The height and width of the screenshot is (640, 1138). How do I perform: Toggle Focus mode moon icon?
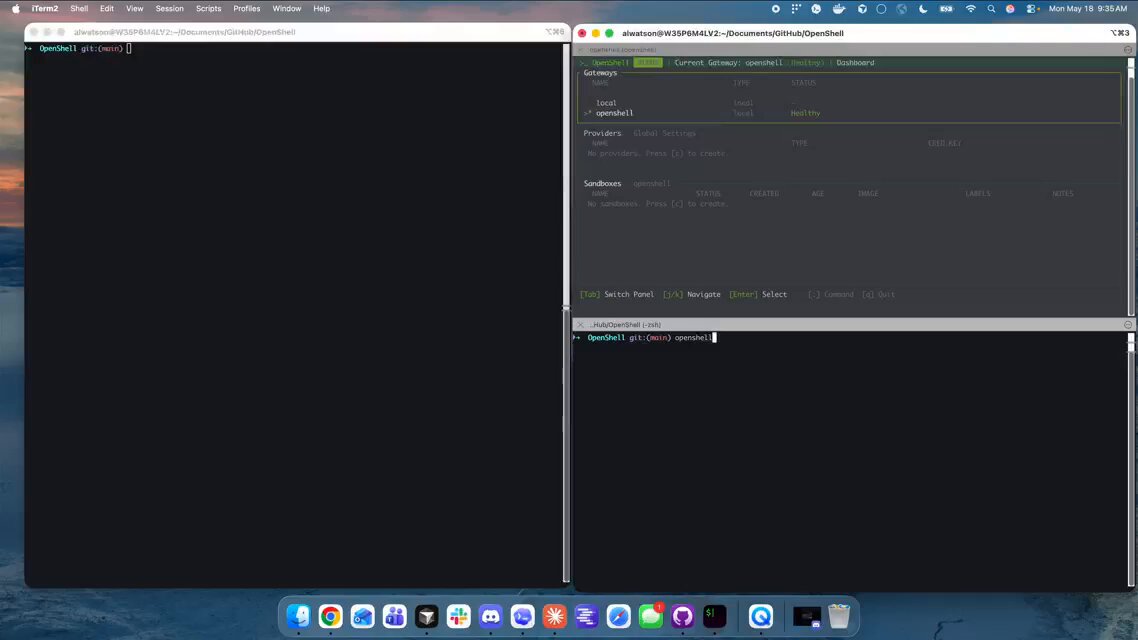[923, 9]
